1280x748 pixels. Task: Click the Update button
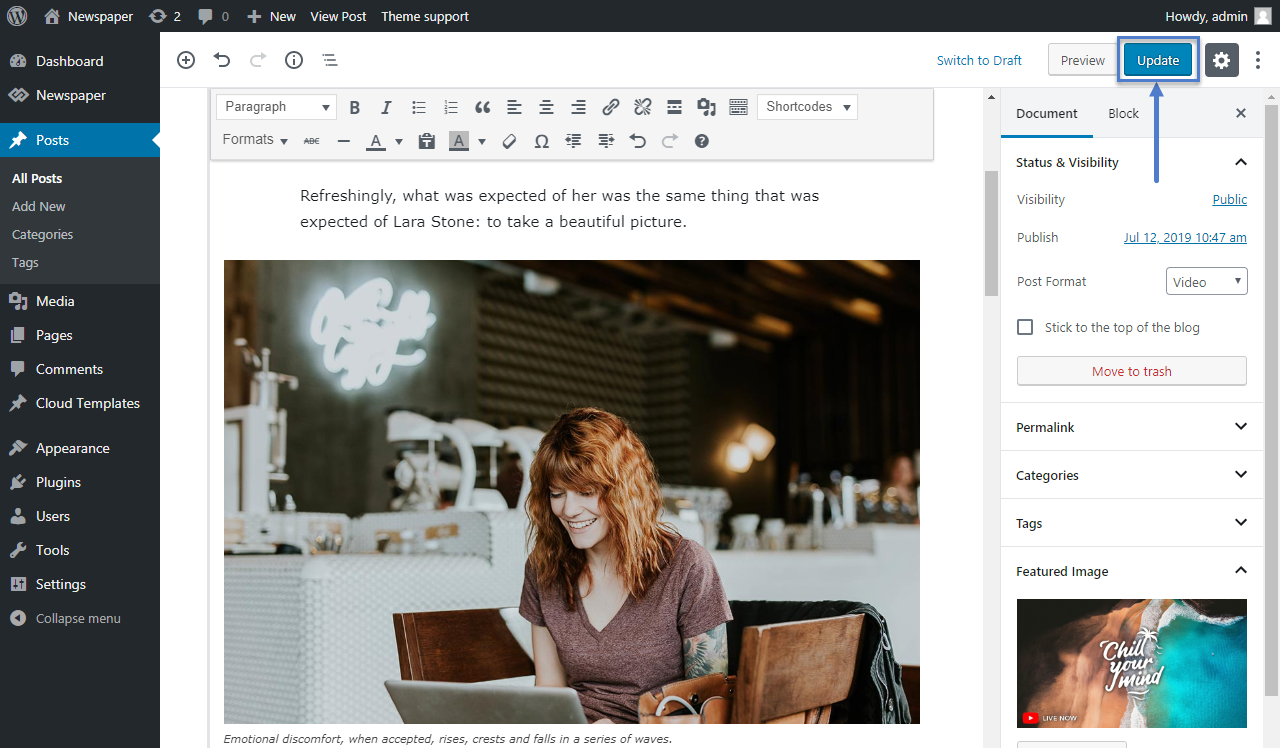pyautogui.click(x=1158, y=60)
